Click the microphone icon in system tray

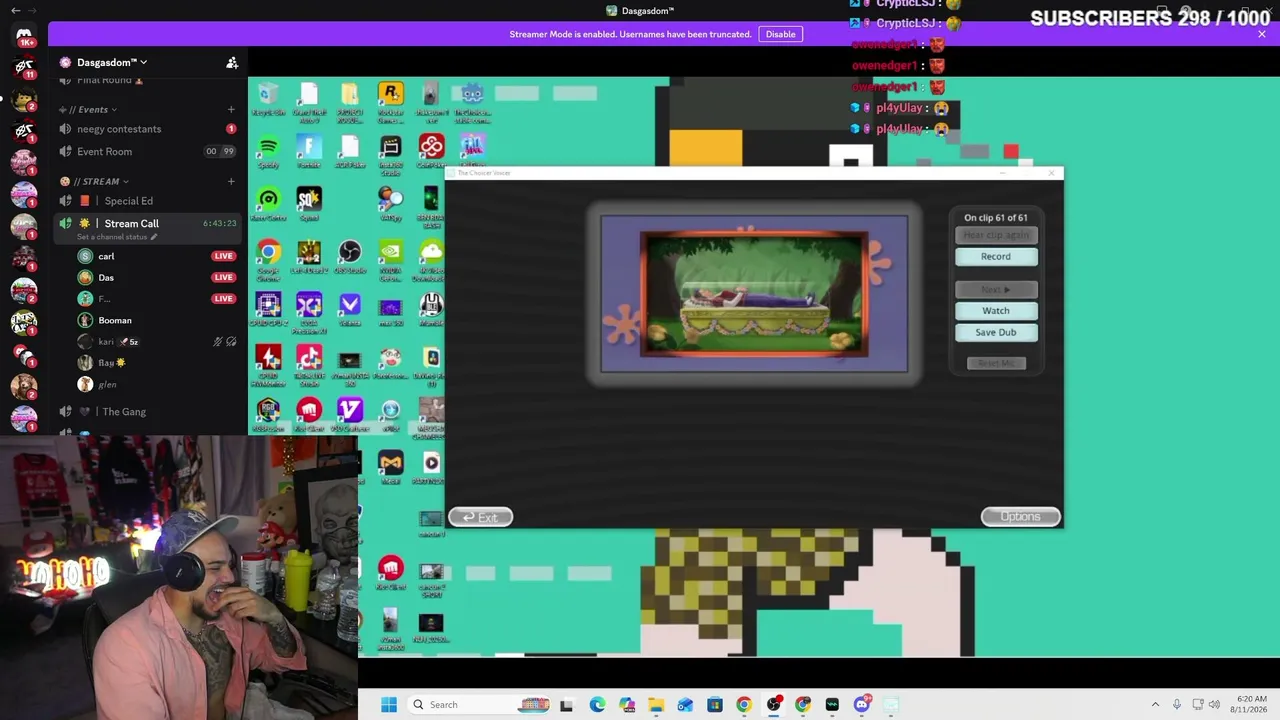click(x=1177, y=704)
